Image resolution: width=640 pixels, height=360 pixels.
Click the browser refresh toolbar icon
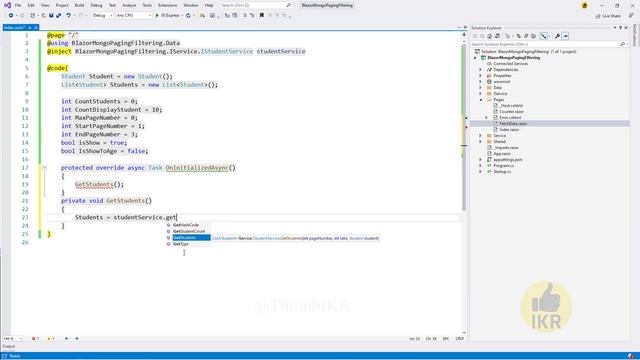click(x=188, y=16)
